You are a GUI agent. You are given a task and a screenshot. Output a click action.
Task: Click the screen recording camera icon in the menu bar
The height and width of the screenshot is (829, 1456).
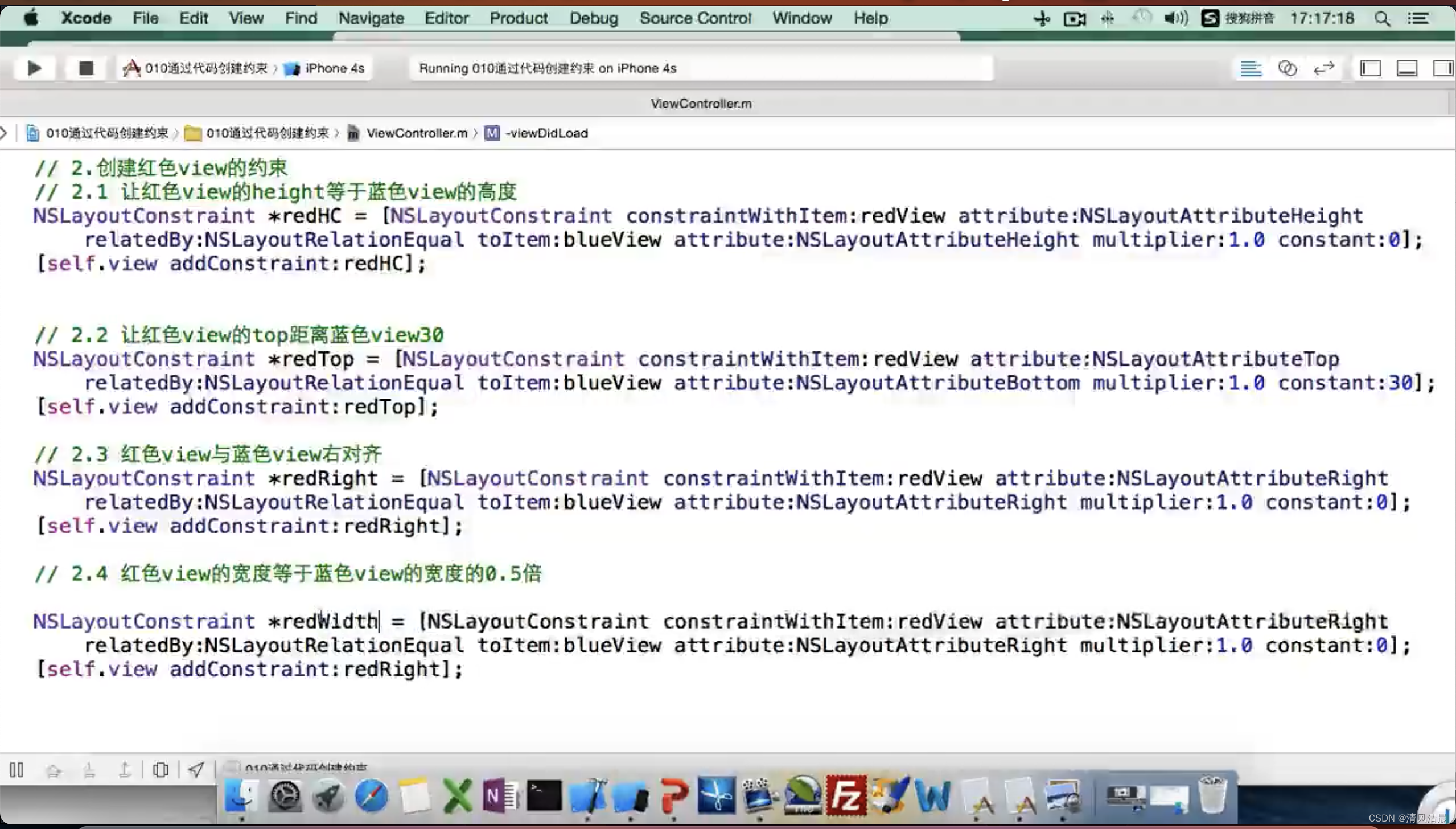point(1075,19)
